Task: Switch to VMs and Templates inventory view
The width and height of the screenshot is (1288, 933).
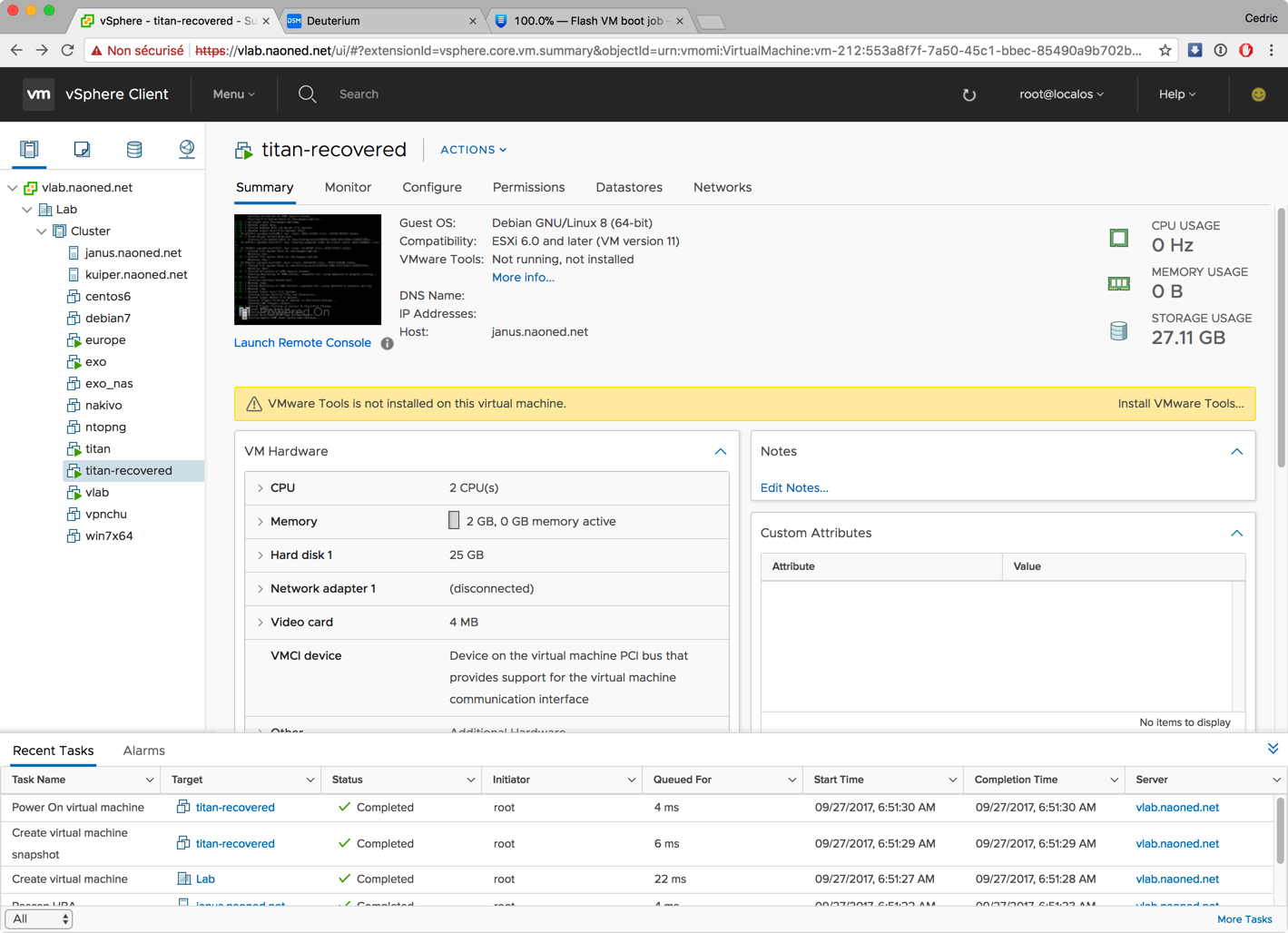Action: (x=82, y=149)
